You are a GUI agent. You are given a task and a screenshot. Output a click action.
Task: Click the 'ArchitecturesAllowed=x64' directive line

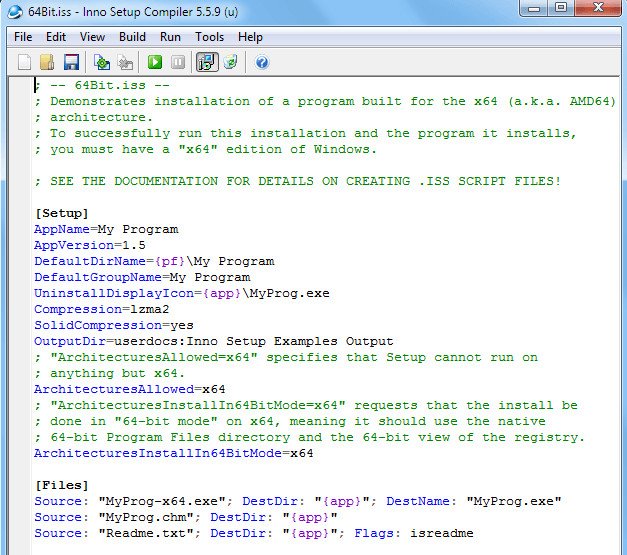(130, 389)
